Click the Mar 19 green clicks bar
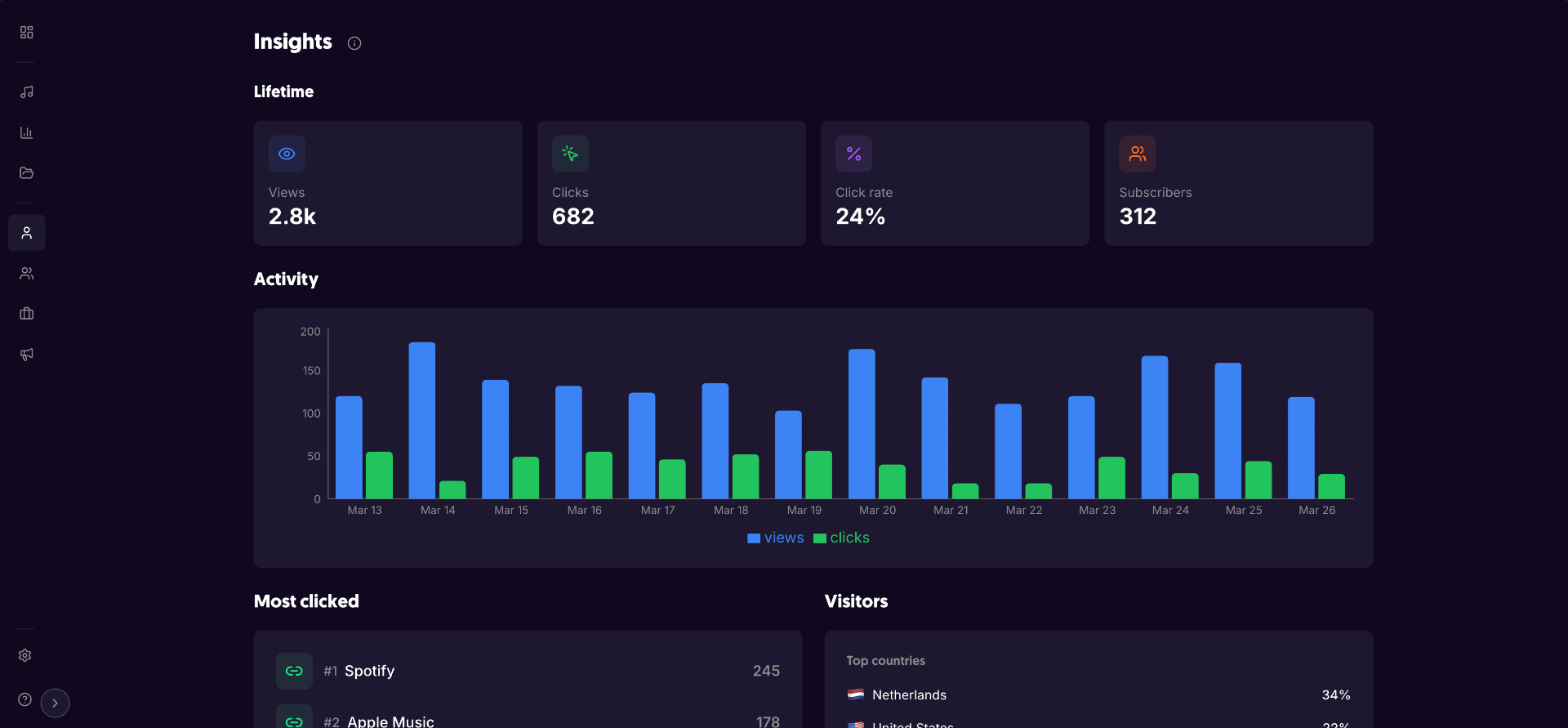 coord(818,475)
